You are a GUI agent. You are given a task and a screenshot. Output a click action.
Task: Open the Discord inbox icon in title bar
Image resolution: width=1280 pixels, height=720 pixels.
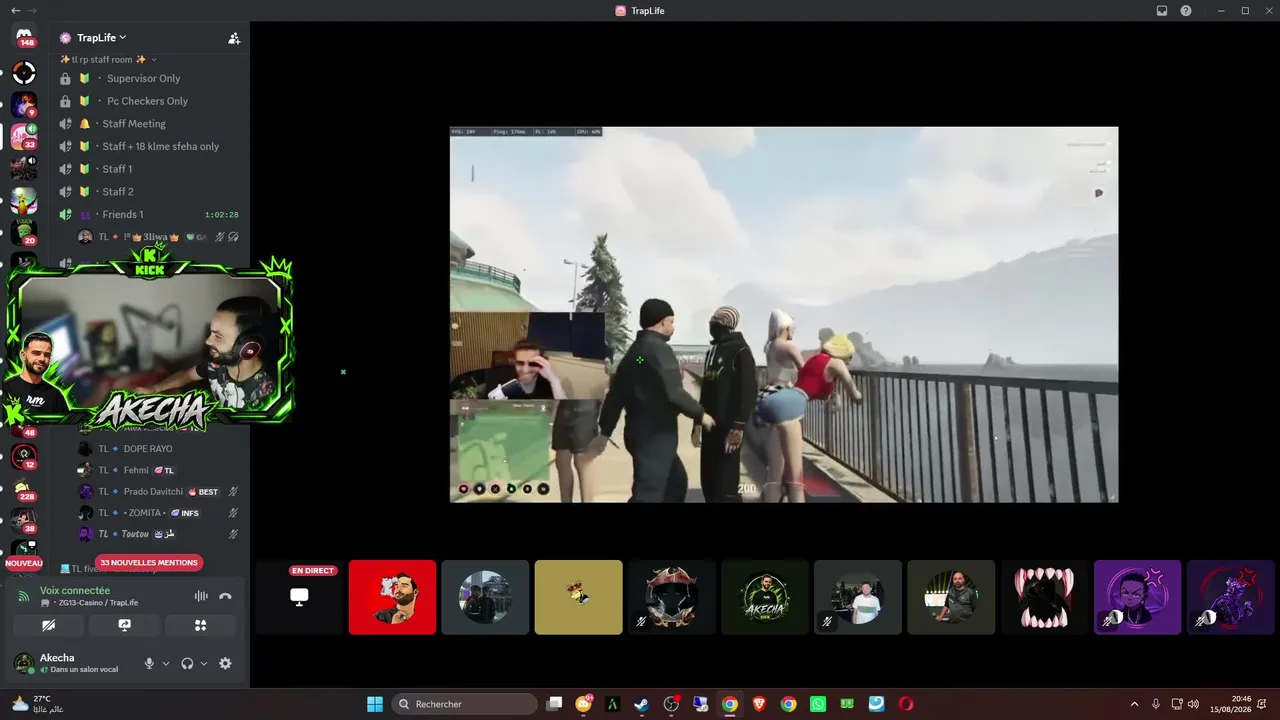(1162, 11)
